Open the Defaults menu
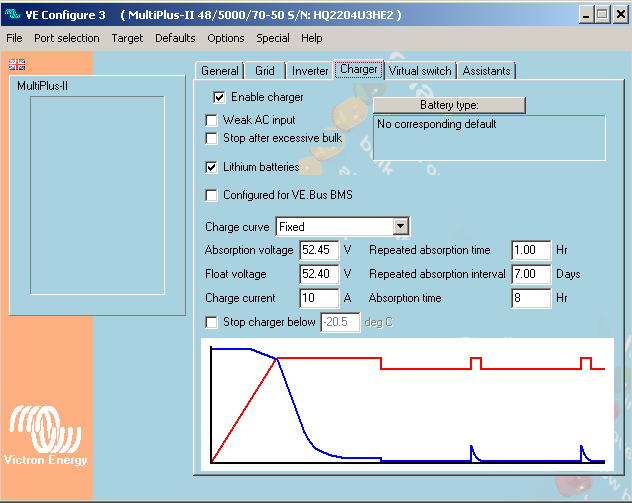Image resolution: width=632 pixels, height=503 pixels. coord(175,38)
